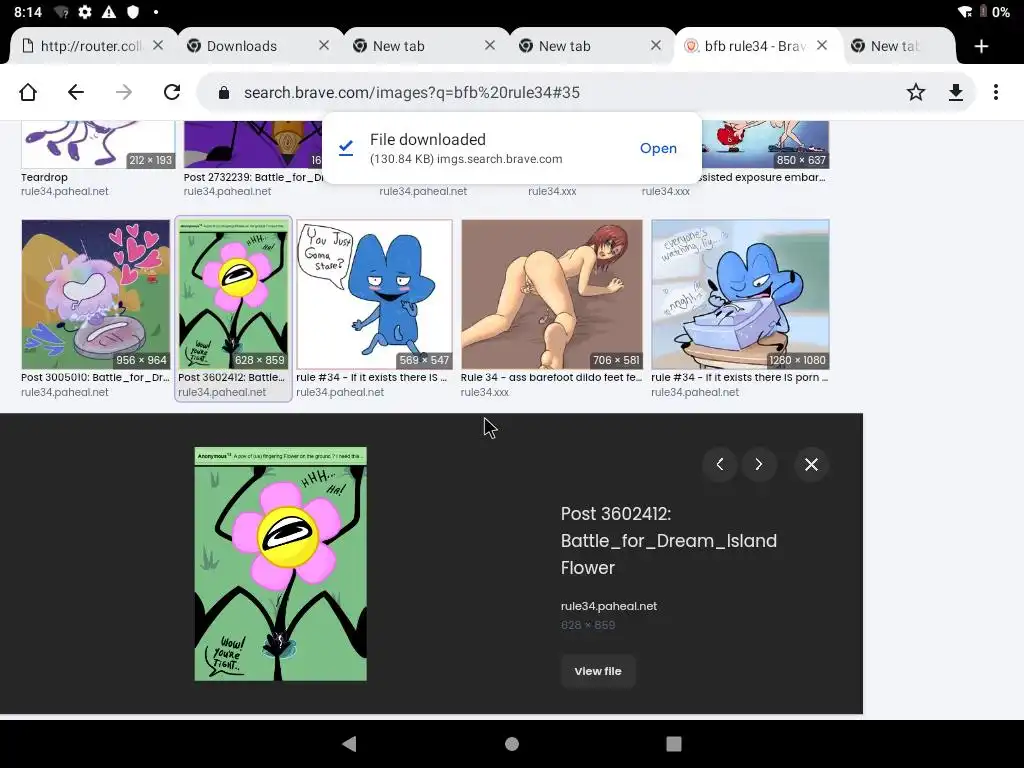The width and height of the screenshot is (1024, 768).
Task: Tap Android recent apps square button
Action: [674, 744]
